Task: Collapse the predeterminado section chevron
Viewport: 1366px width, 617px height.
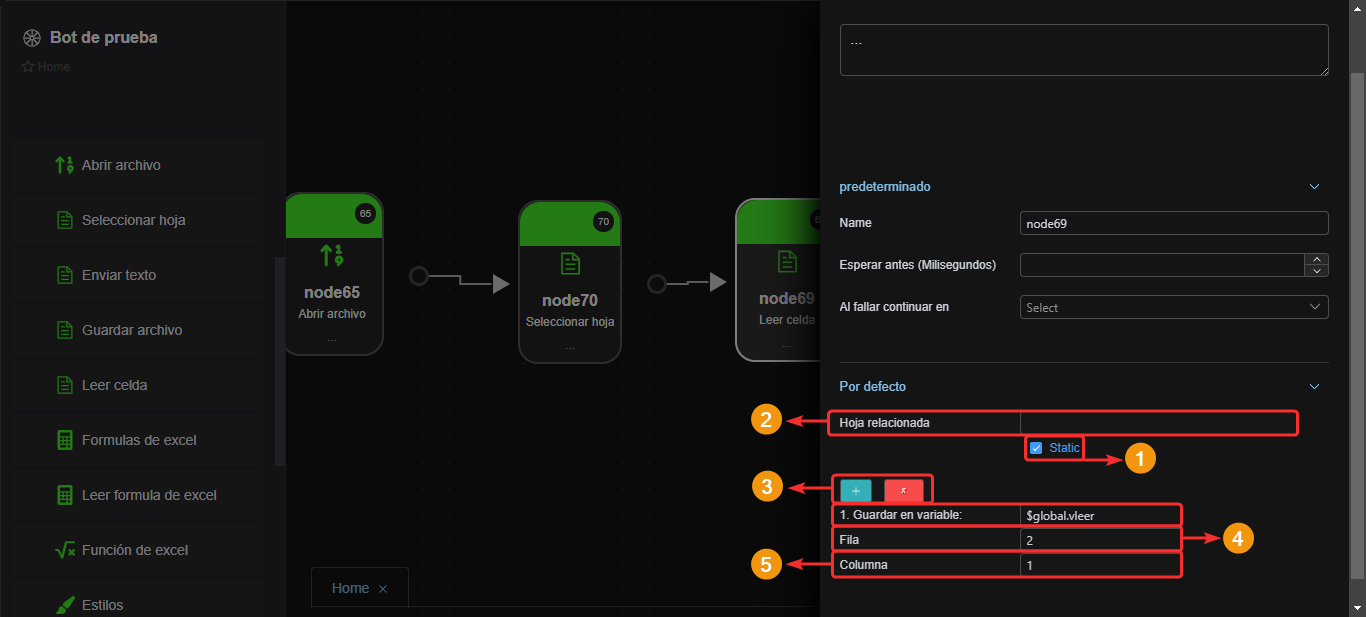Action: (1315, 186)
